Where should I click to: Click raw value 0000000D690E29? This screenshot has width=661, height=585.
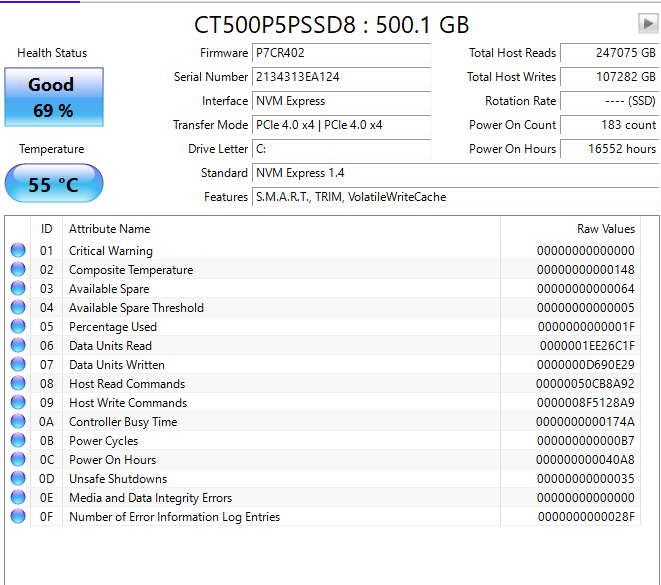point(586,365)
